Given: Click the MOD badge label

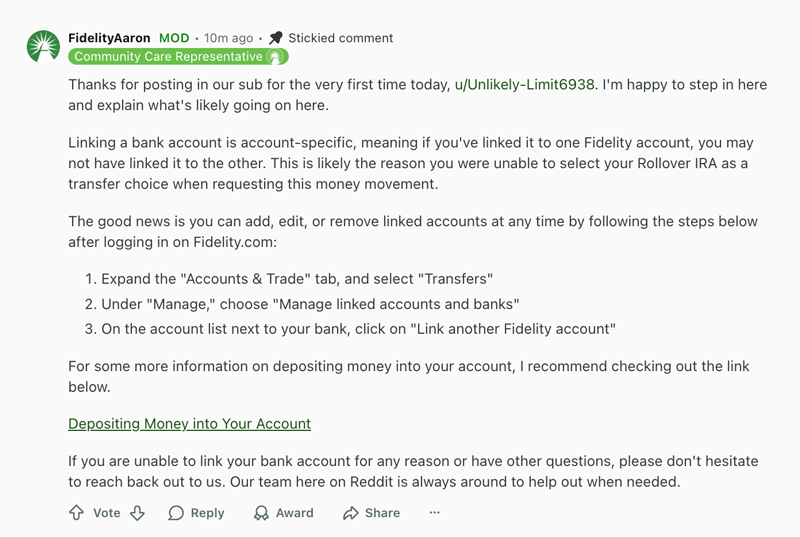Looking at the screenshot, I should coord(174,38).
